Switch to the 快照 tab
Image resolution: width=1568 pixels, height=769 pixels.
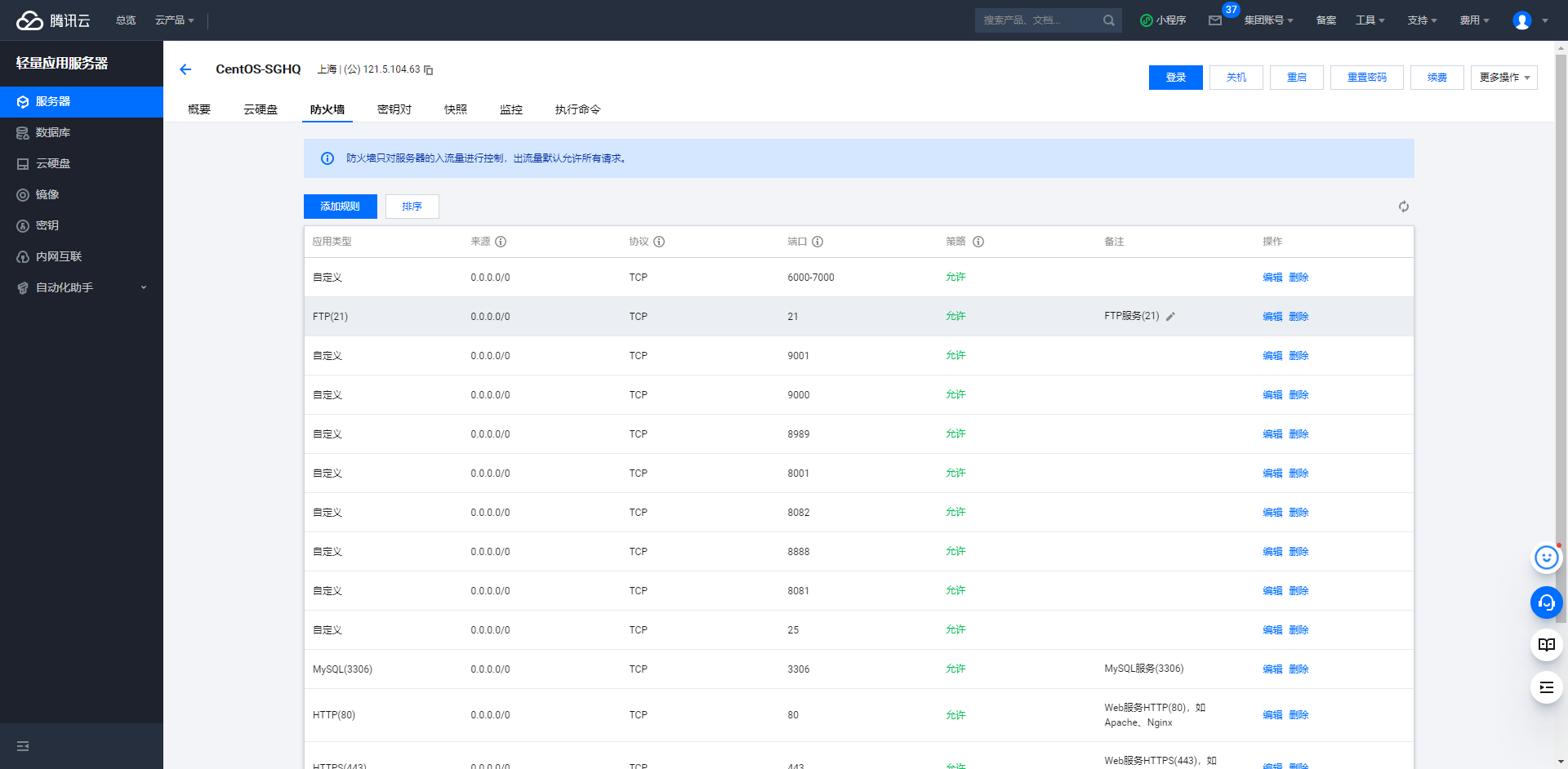456,109
